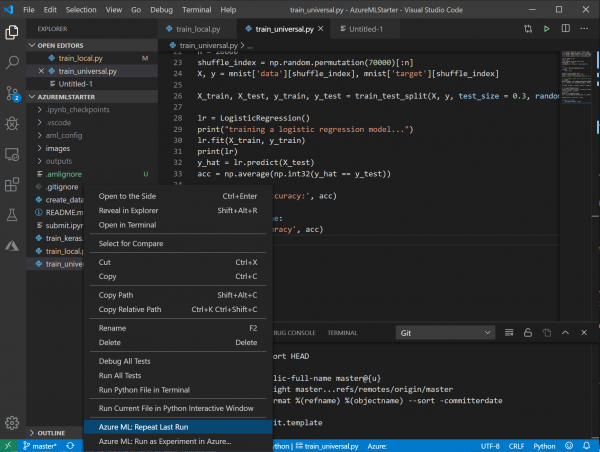Open Remote Explorer icon in activity bar
This screenshot has height=452, width=600.
click(x=13, y=154)
